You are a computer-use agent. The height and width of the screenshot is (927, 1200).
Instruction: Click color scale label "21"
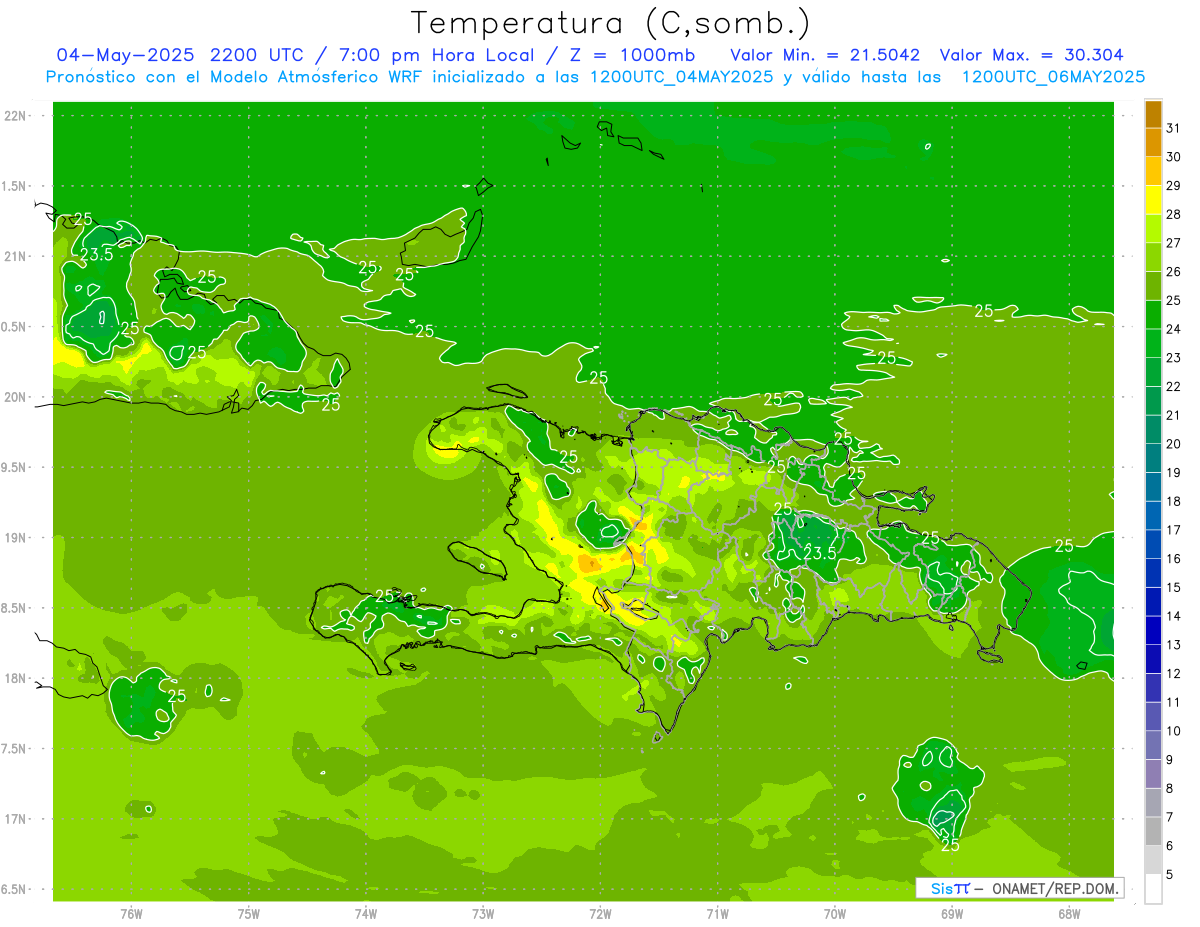pyautogui.click(x=1174, y=415)
